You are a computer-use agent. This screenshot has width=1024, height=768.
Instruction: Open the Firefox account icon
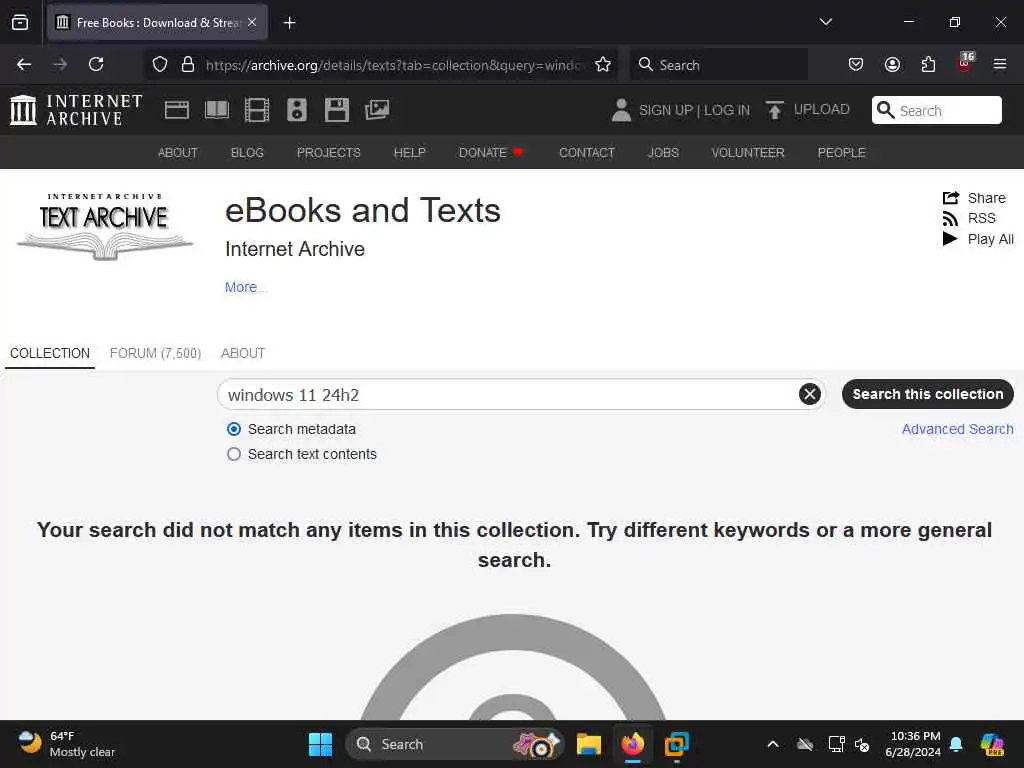point(892,64)
